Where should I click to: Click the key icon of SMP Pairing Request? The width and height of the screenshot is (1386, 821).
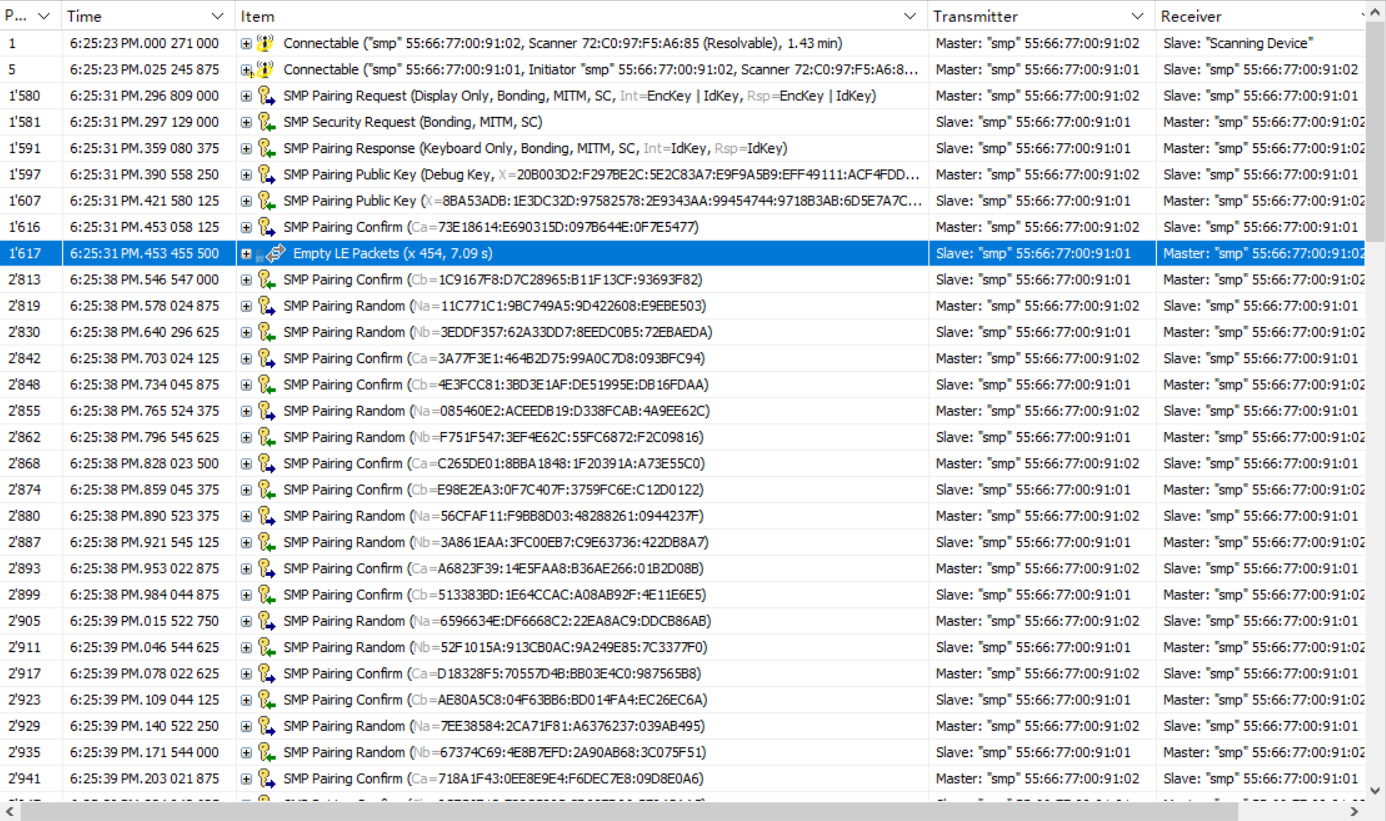[x=265, y=96]
